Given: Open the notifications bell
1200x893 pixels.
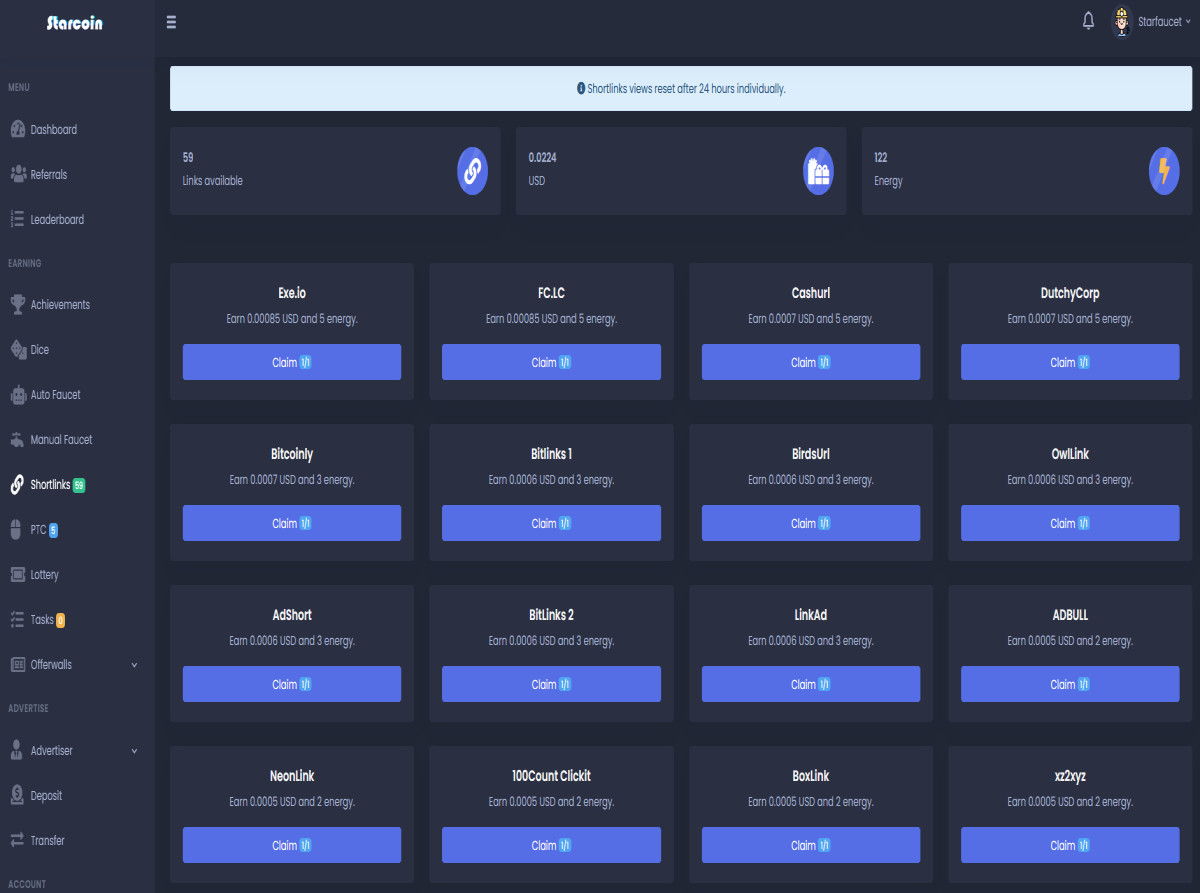Looking at the screenshot, I should [1088, 21].
